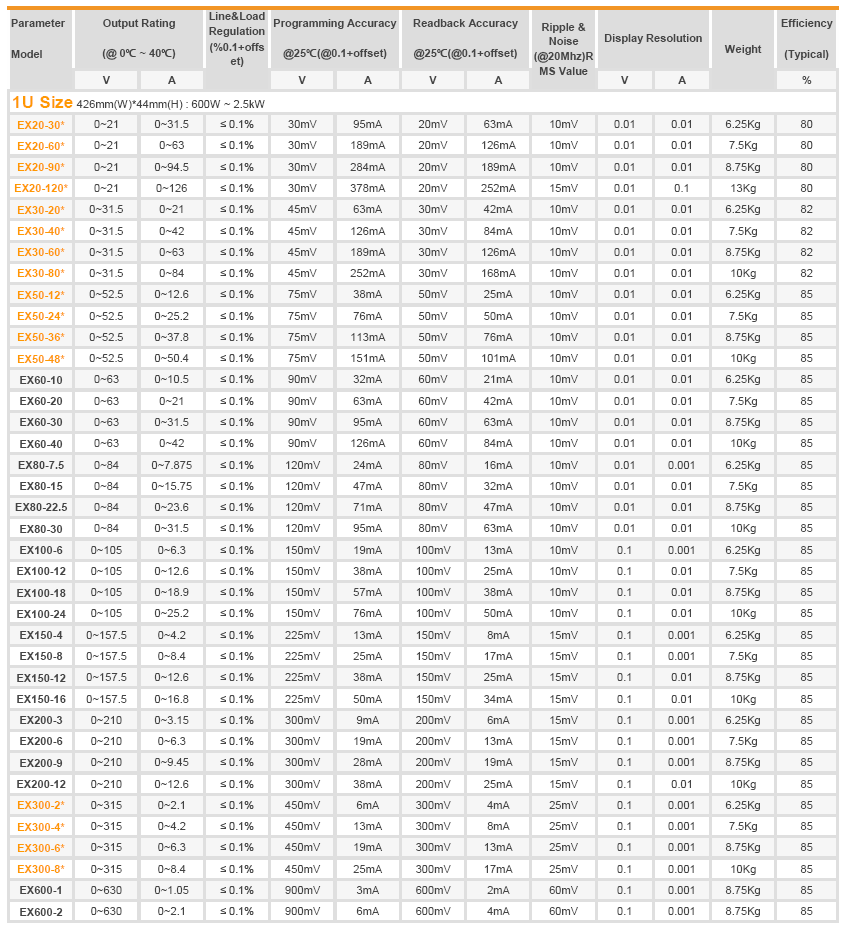Click the EX30-60* model label
This screenshot has width=843, height=928.
[x=41, y=252]
